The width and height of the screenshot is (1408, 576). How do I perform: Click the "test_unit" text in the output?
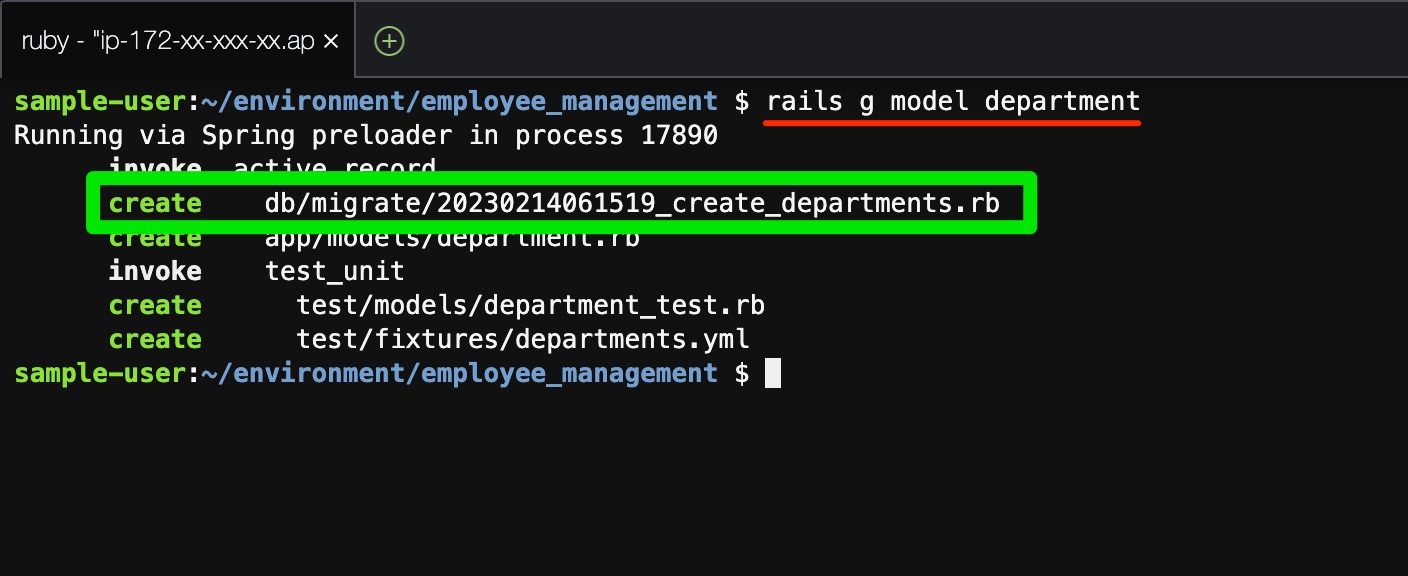click(x=334, y=271)
